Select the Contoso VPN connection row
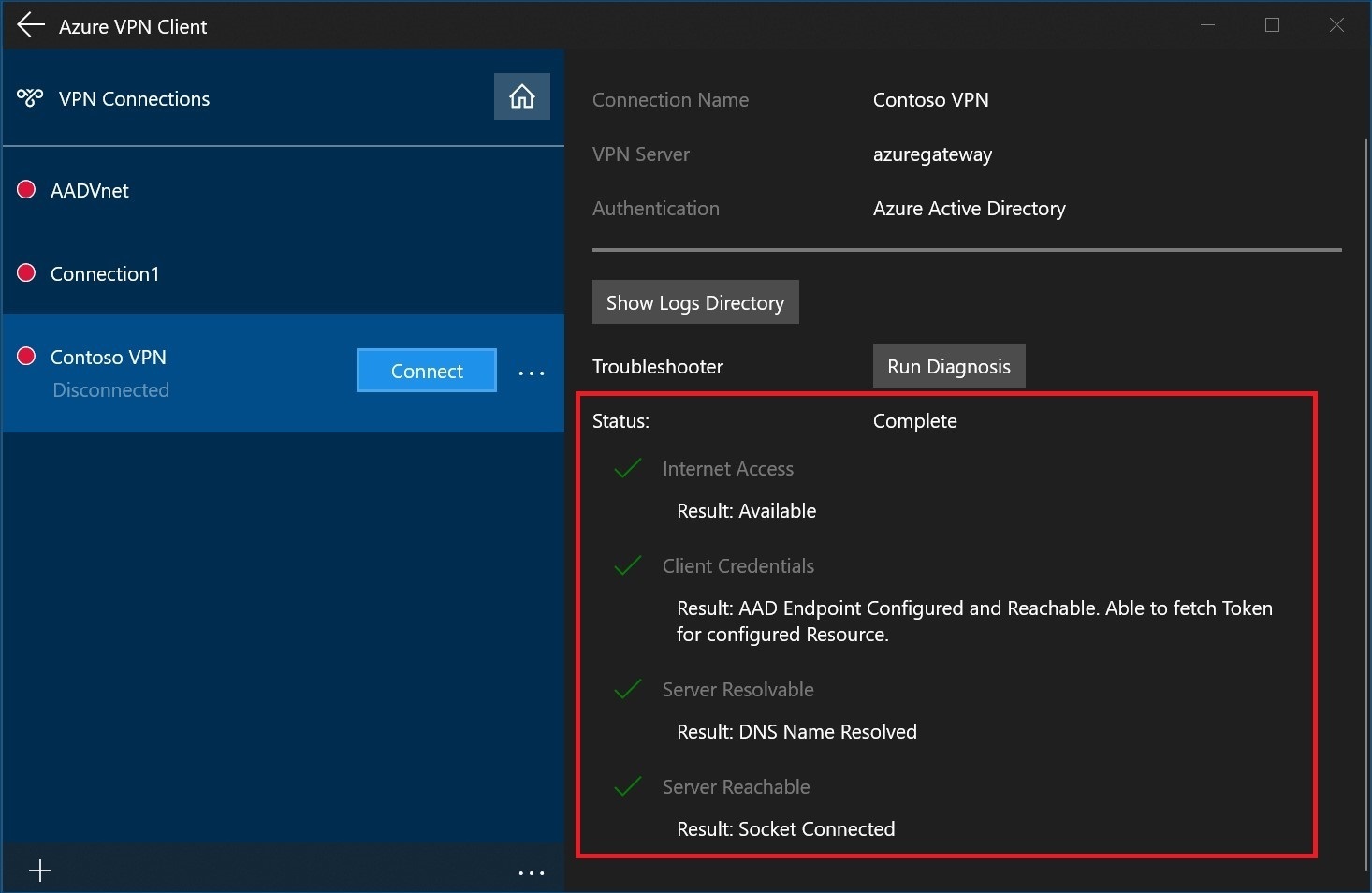 pyautogui.click(x=283, y=373)
